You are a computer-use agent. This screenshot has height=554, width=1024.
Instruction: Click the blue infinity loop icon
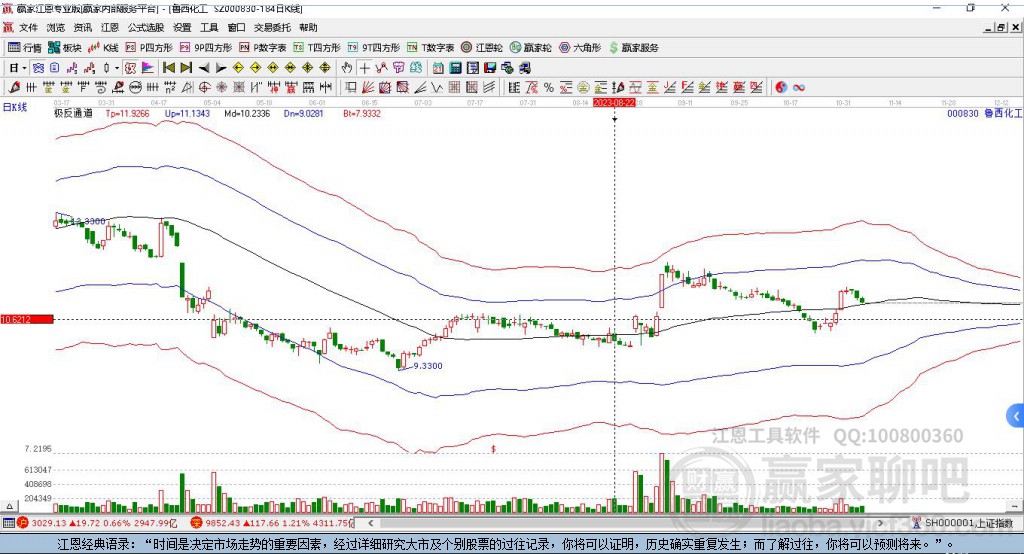point(799,88)
